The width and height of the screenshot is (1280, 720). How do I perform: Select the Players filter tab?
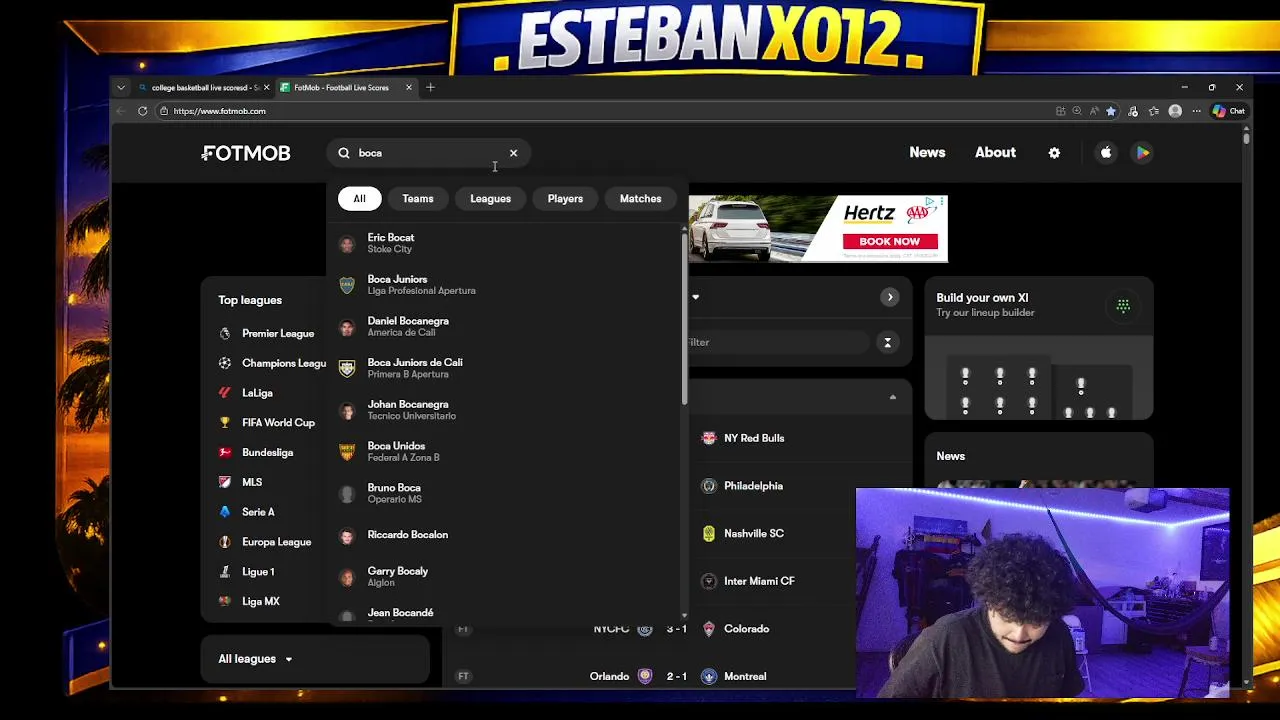click(565, 198)
